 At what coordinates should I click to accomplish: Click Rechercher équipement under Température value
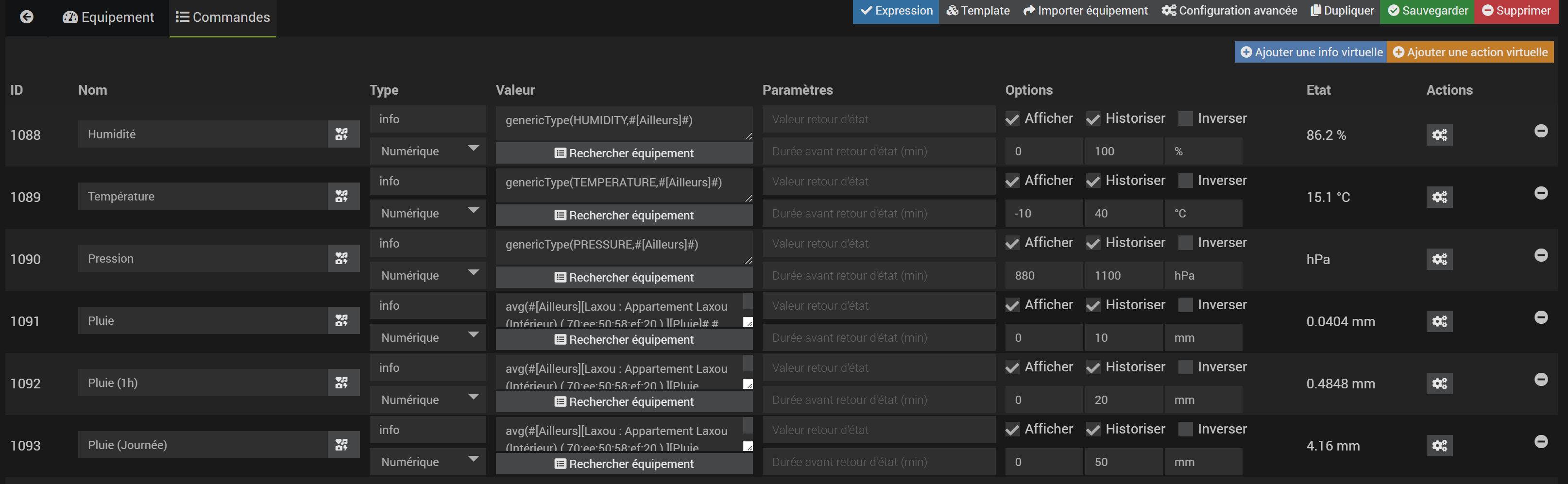624,215
